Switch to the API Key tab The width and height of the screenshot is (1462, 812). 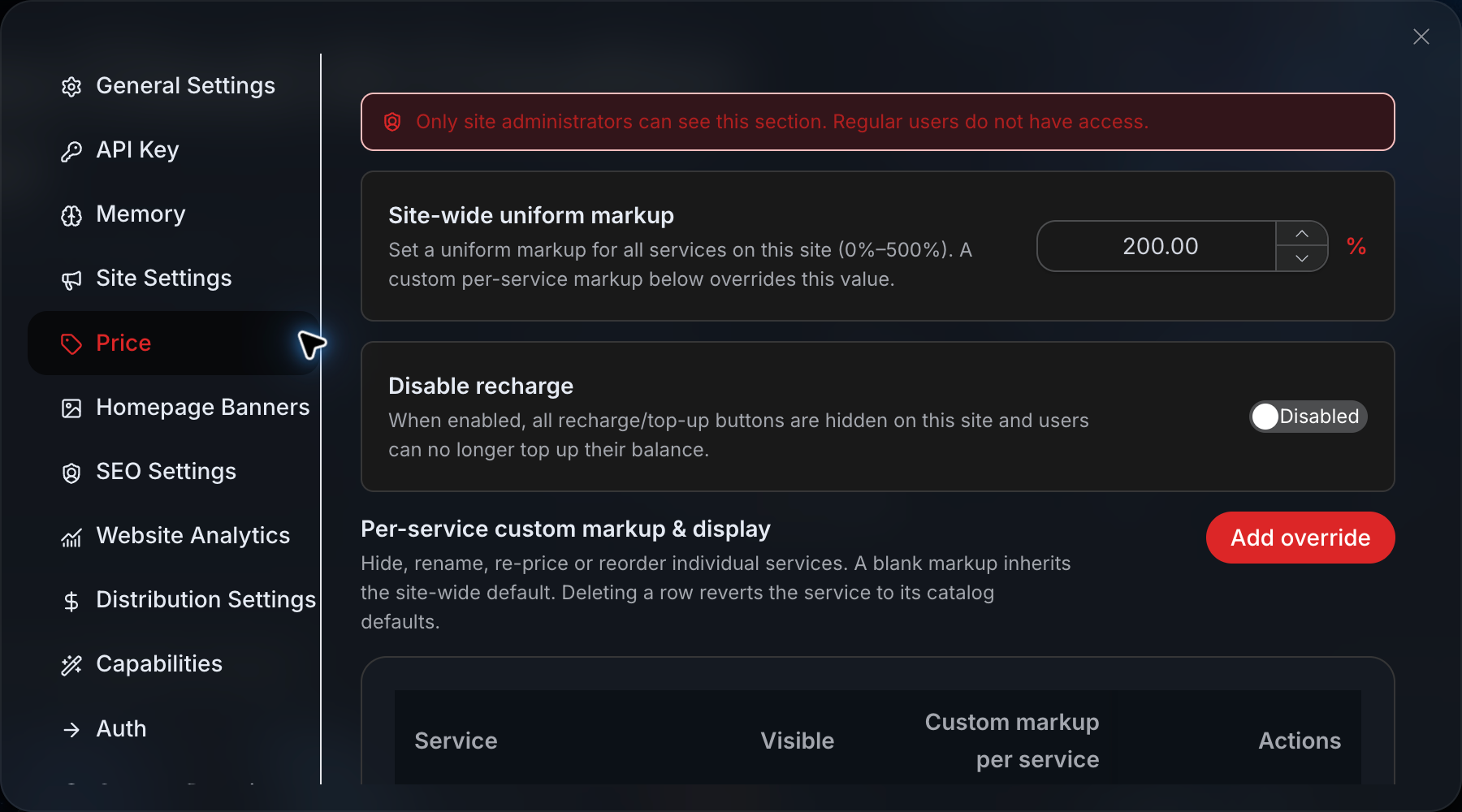174,150
